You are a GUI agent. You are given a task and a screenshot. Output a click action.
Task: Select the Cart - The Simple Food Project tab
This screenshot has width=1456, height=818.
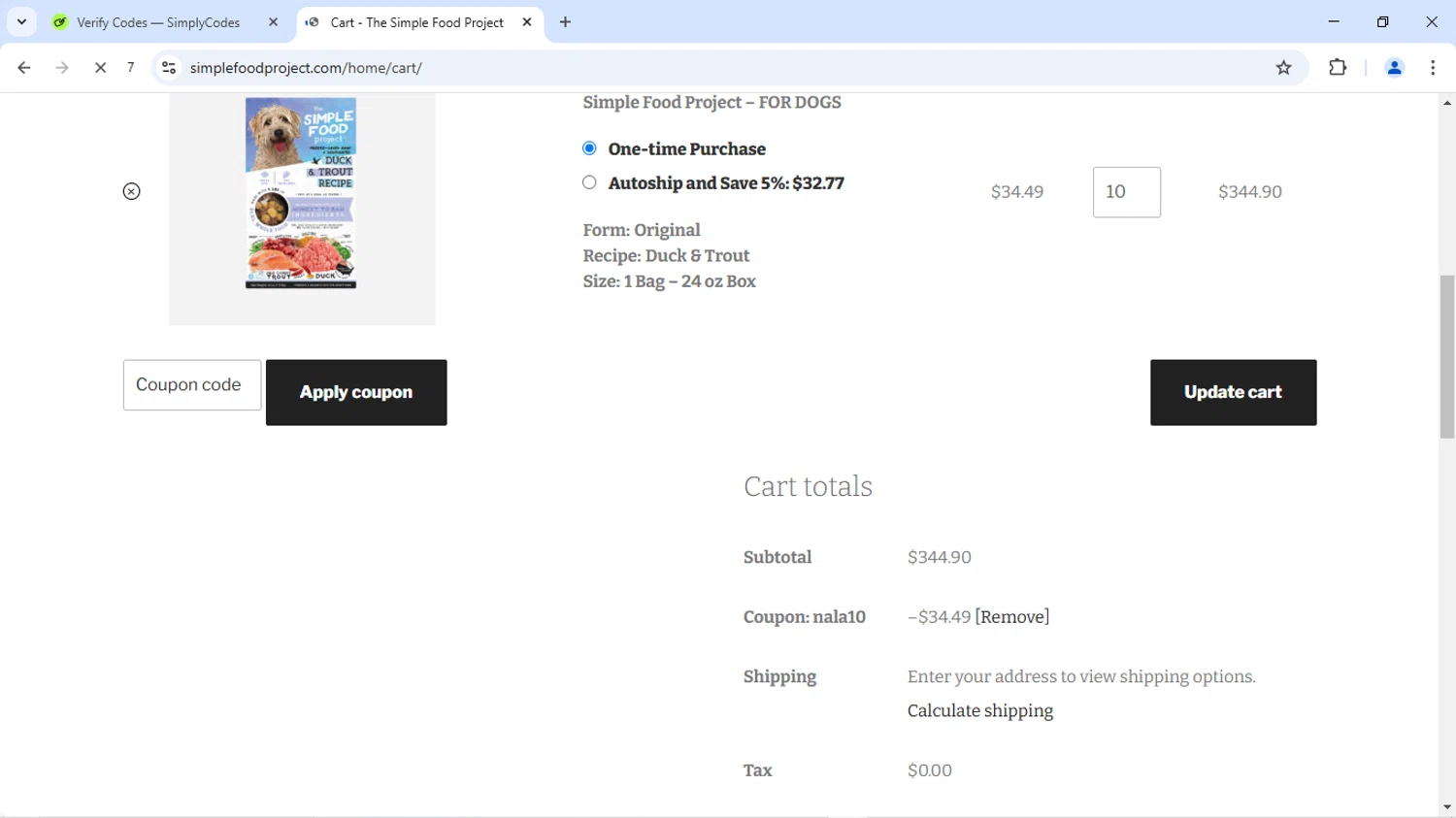(x=417, y=22)
